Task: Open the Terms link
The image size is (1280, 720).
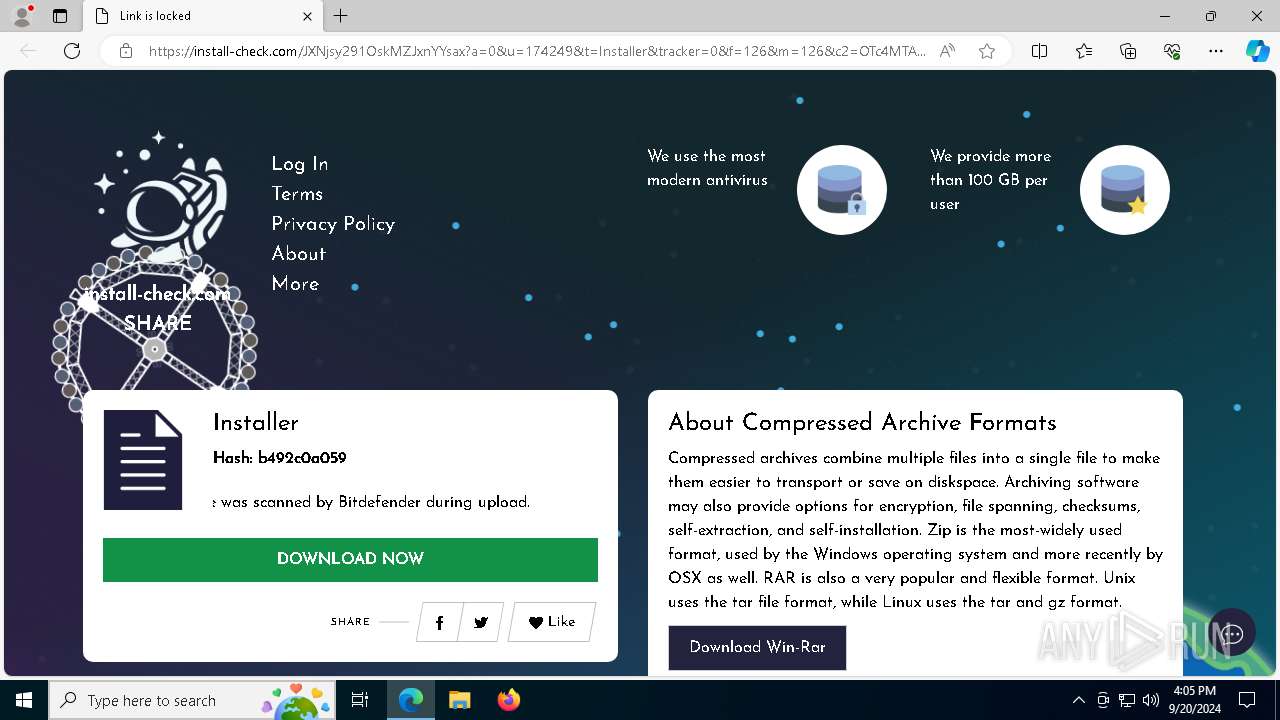Action: point(297,194)
